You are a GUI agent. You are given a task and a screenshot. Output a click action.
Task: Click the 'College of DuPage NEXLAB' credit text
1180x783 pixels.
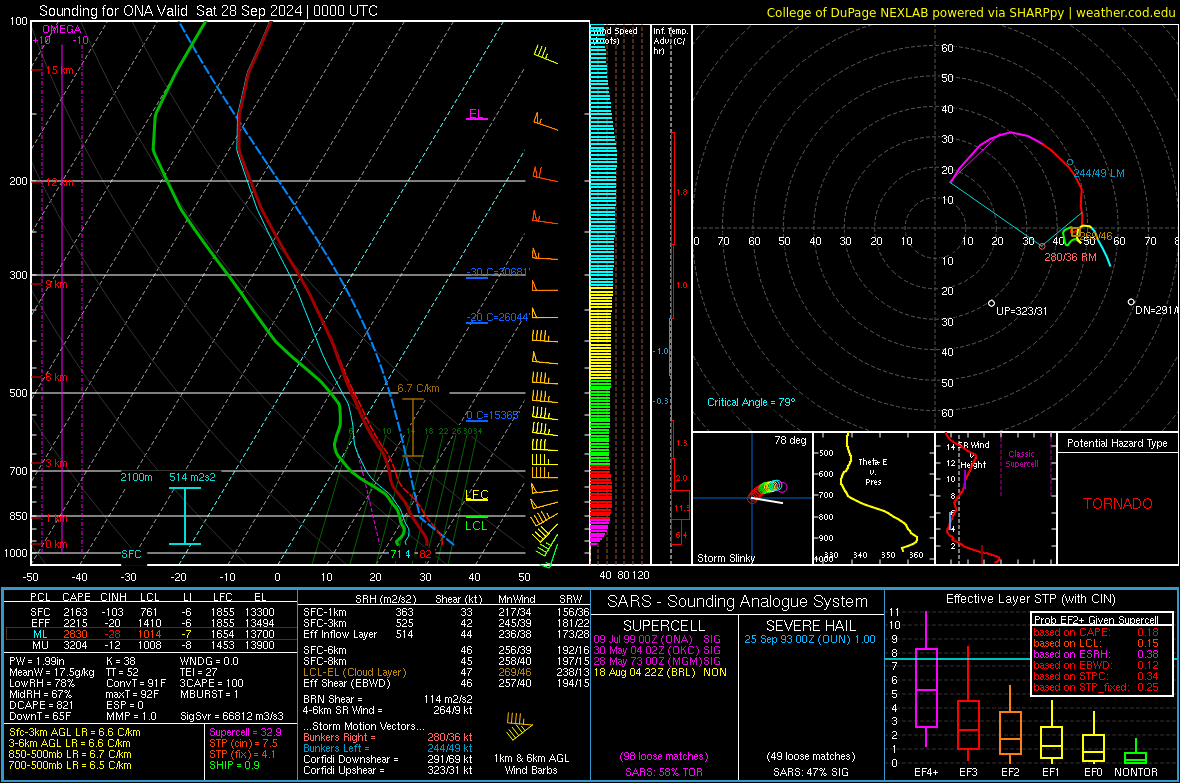(x=853, y=12)
